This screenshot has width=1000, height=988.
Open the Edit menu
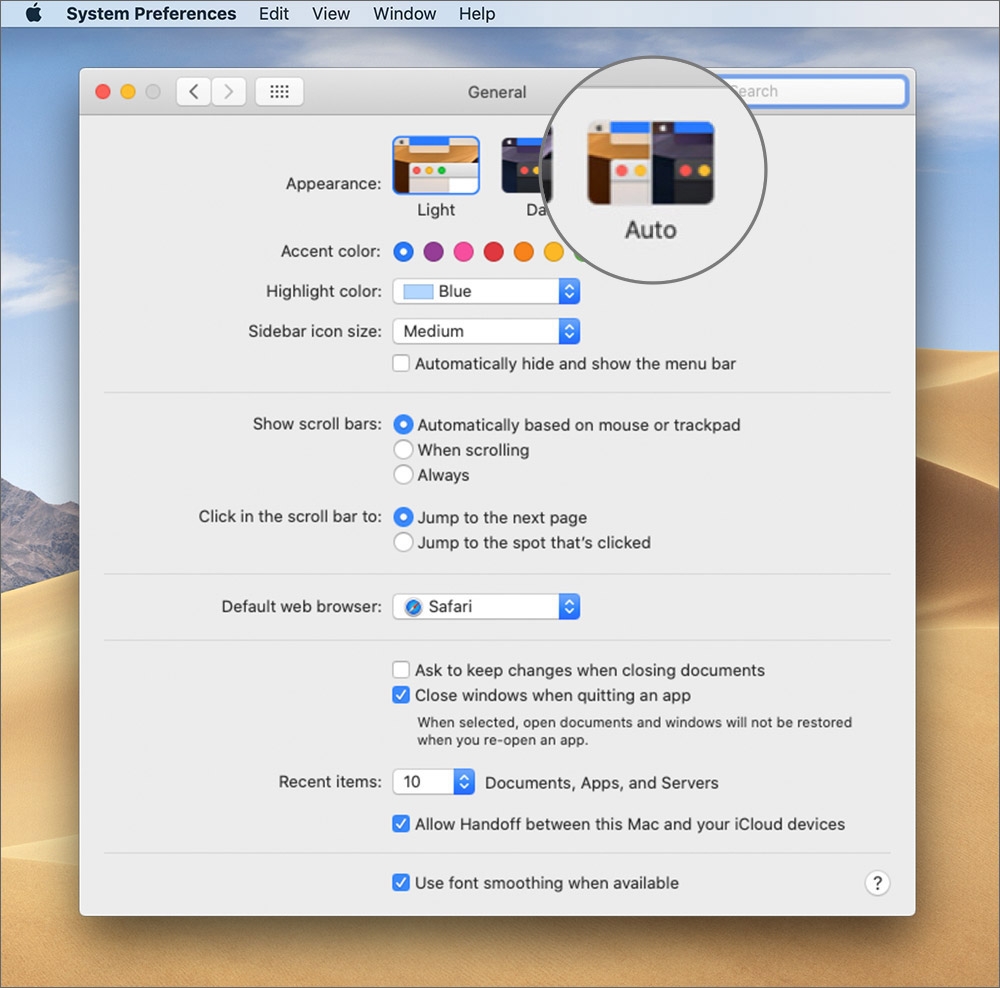[274, 13]
